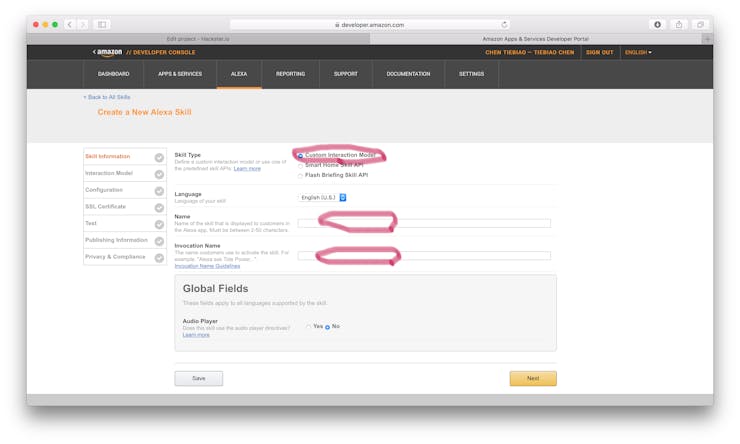Open the ENGLISH language menu in header
This screenshot has width=740, height=444.
(638, 52)
